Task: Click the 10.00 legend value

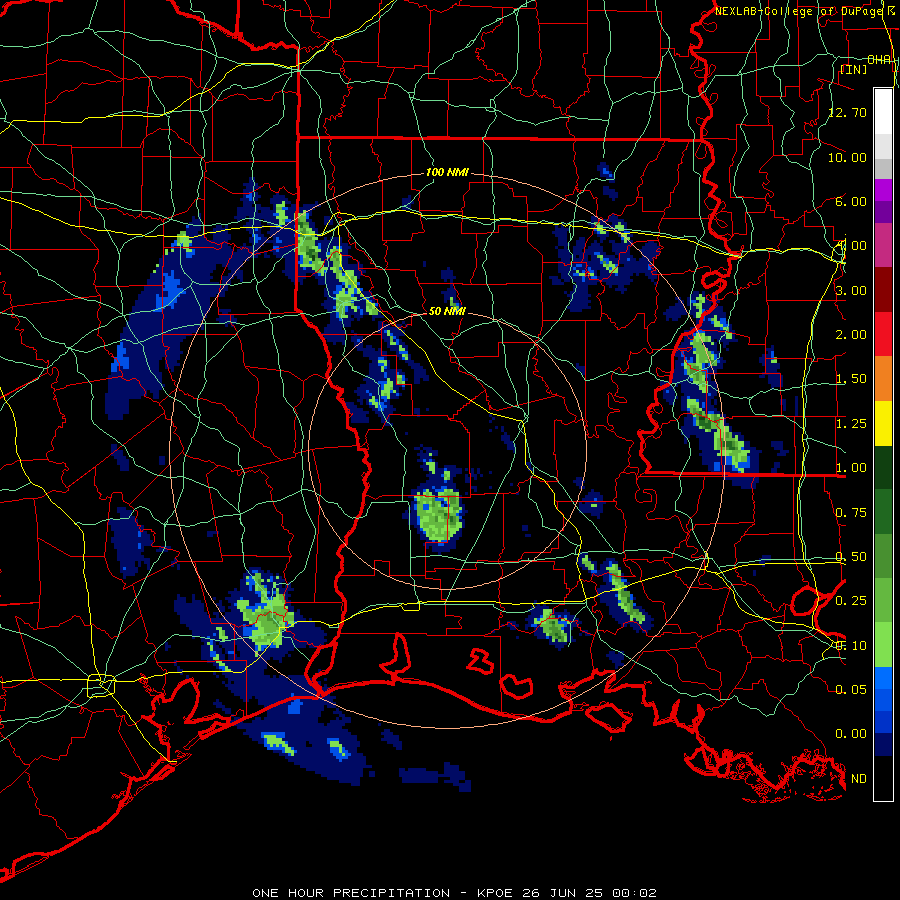Action: (847, 157)
